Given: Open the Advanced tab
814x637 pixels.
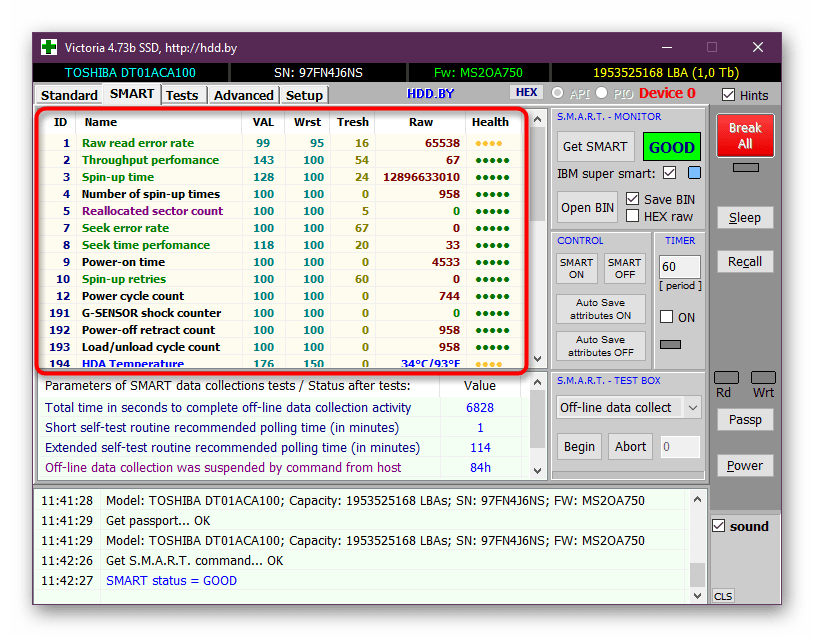Looking at the screenshot, I should point(243,96).
